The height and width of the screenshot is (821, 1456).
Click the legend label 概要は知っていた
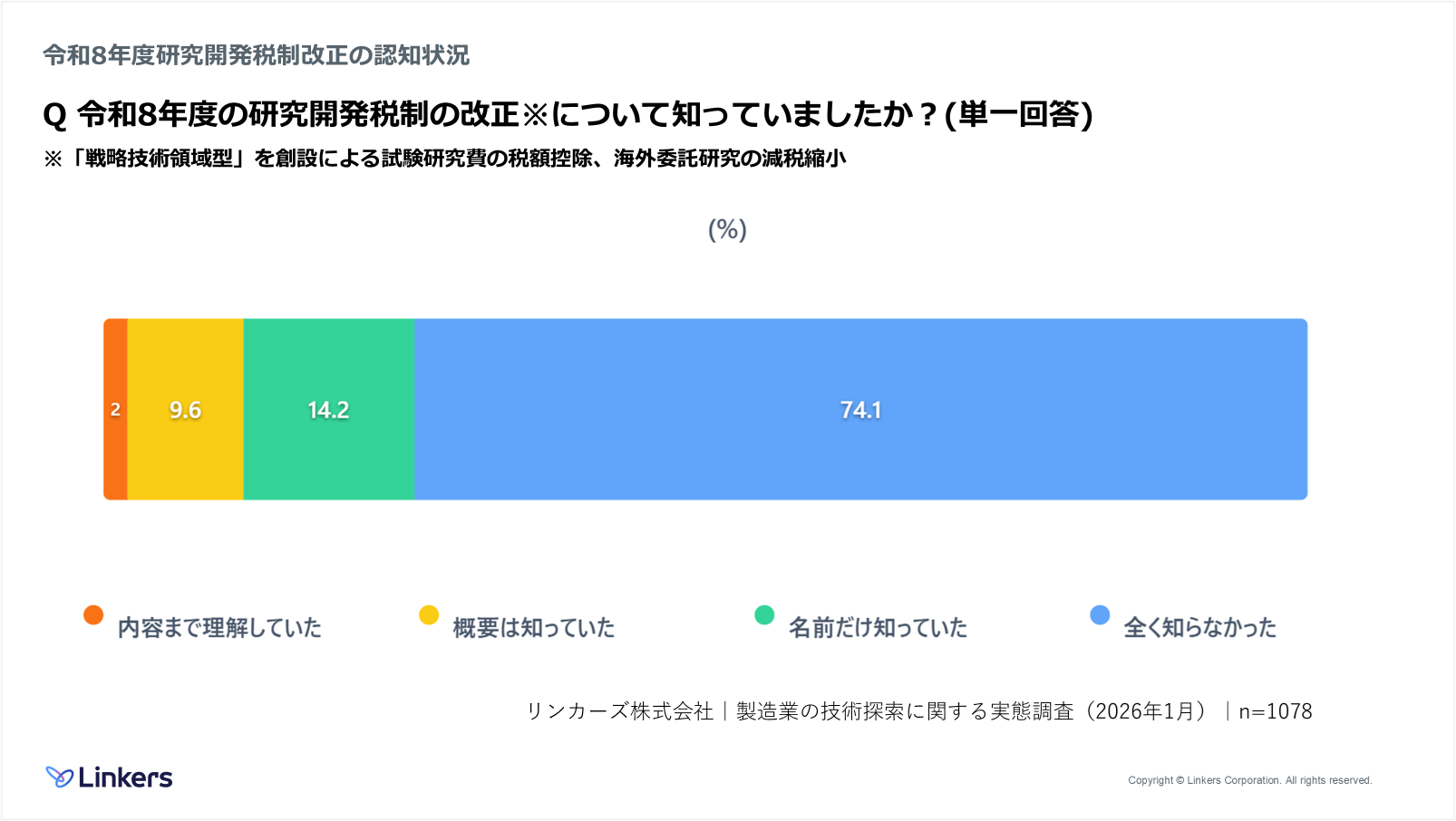534,627
